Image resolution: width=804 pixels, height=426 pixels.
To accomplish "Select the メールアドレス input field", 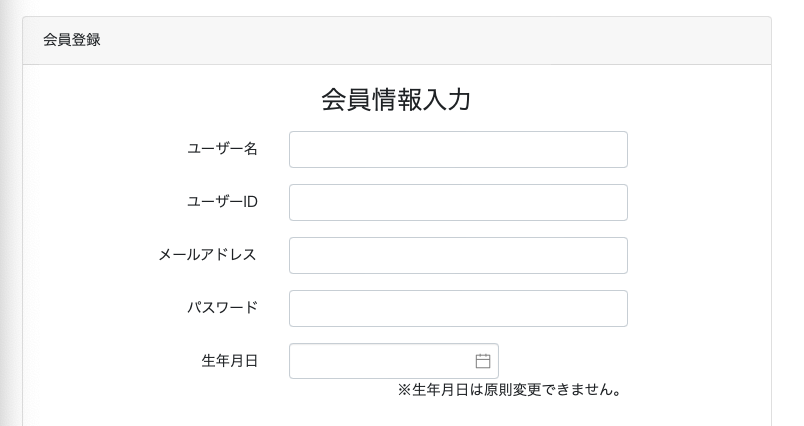I will 458,255.
